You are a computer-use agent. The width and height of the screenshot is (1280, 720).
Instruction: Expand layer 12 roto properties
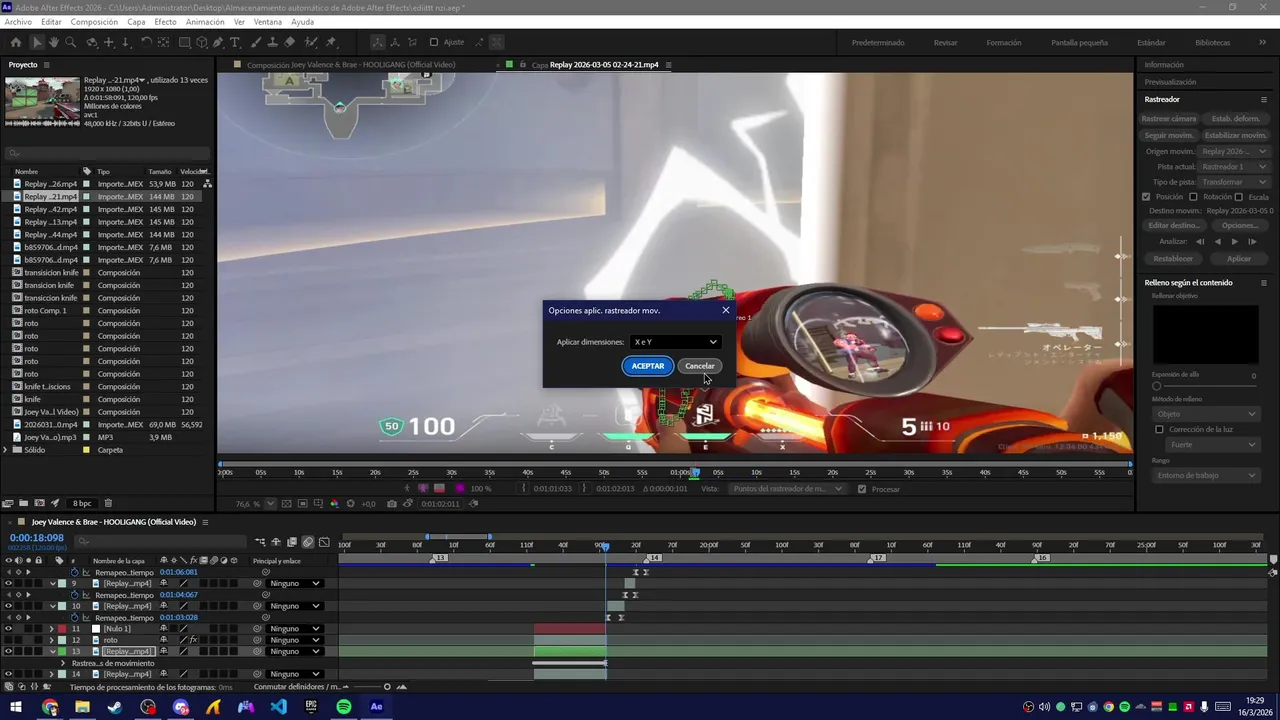coord(51,640)
